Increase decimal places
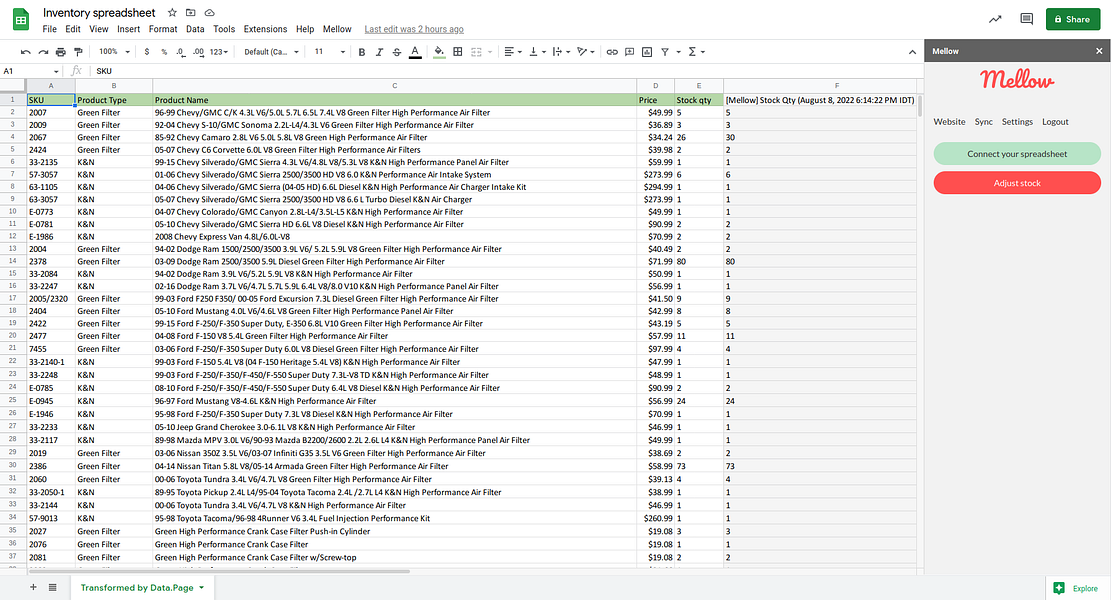 coord(198,52)
